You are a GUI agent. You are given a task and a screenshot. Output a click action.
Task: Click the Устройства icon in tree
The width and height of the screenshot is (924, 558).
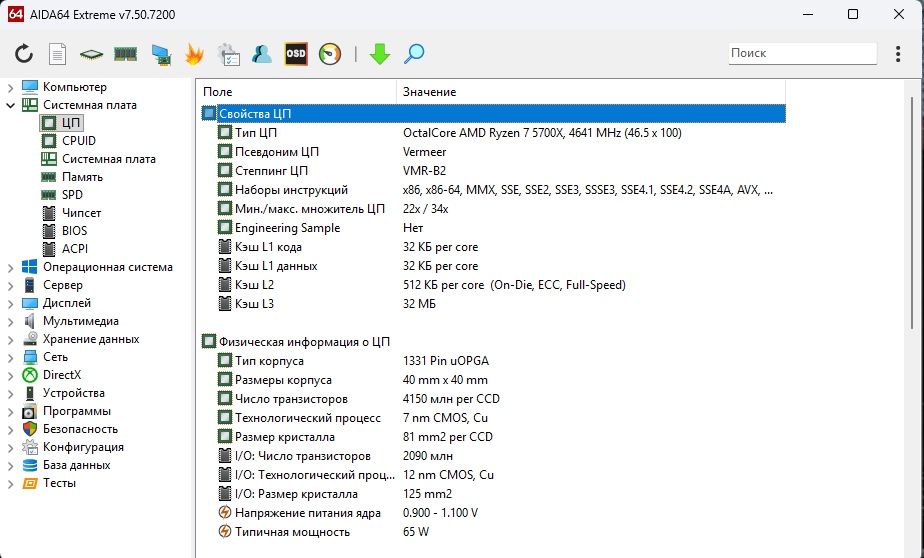click(x=29, y=394)
